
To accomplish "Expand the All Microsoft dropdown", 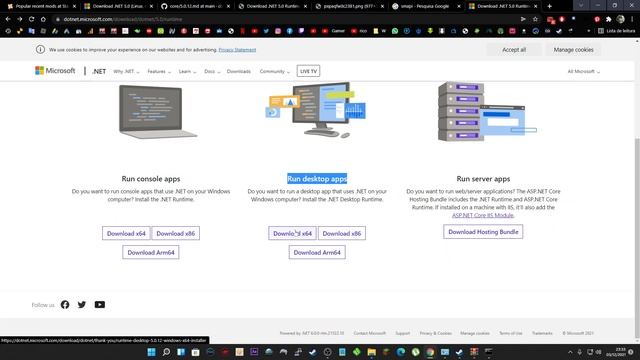I will click(584, 71).
